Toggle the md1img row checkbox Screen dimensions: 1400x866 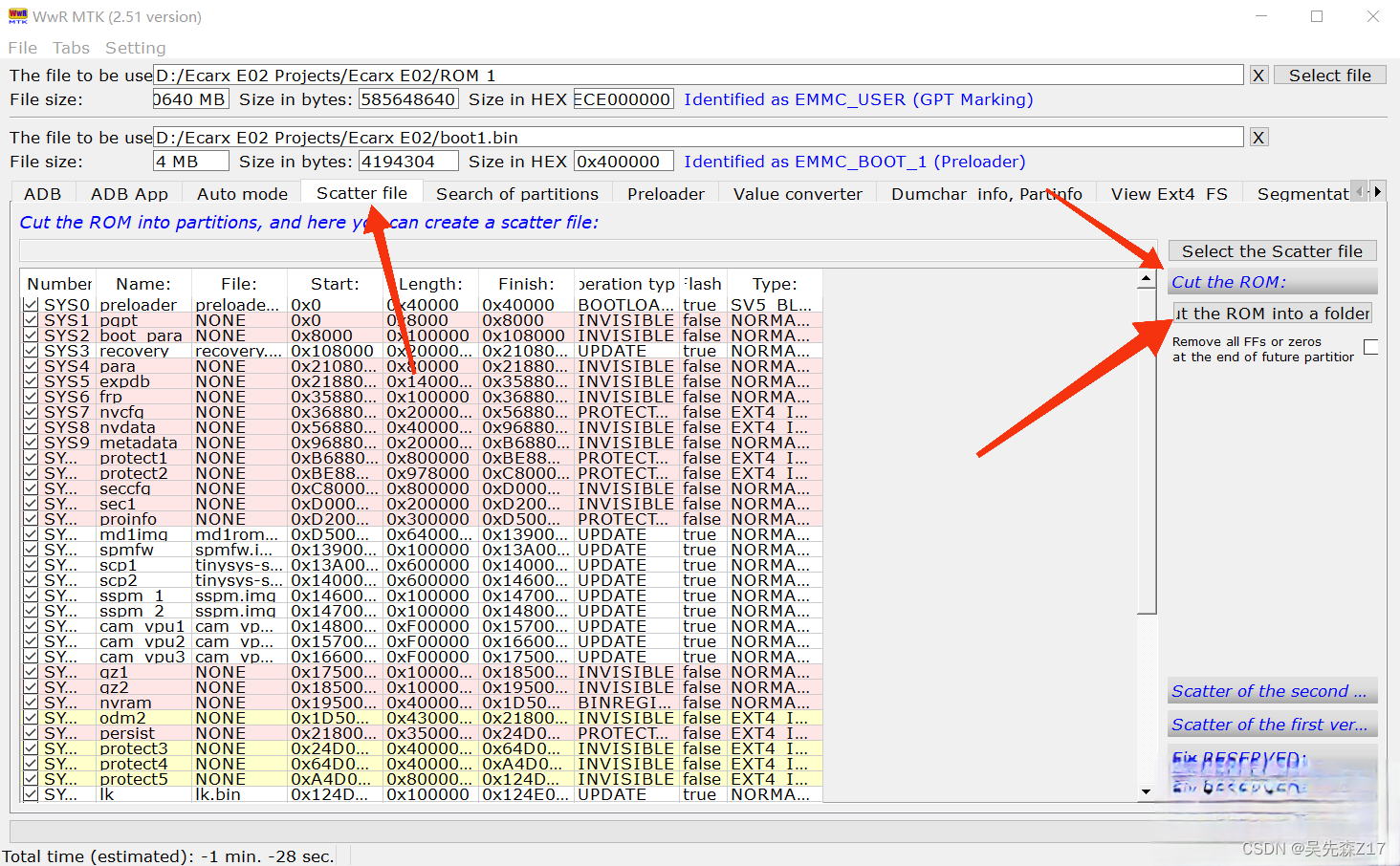(x=32, y=534)
